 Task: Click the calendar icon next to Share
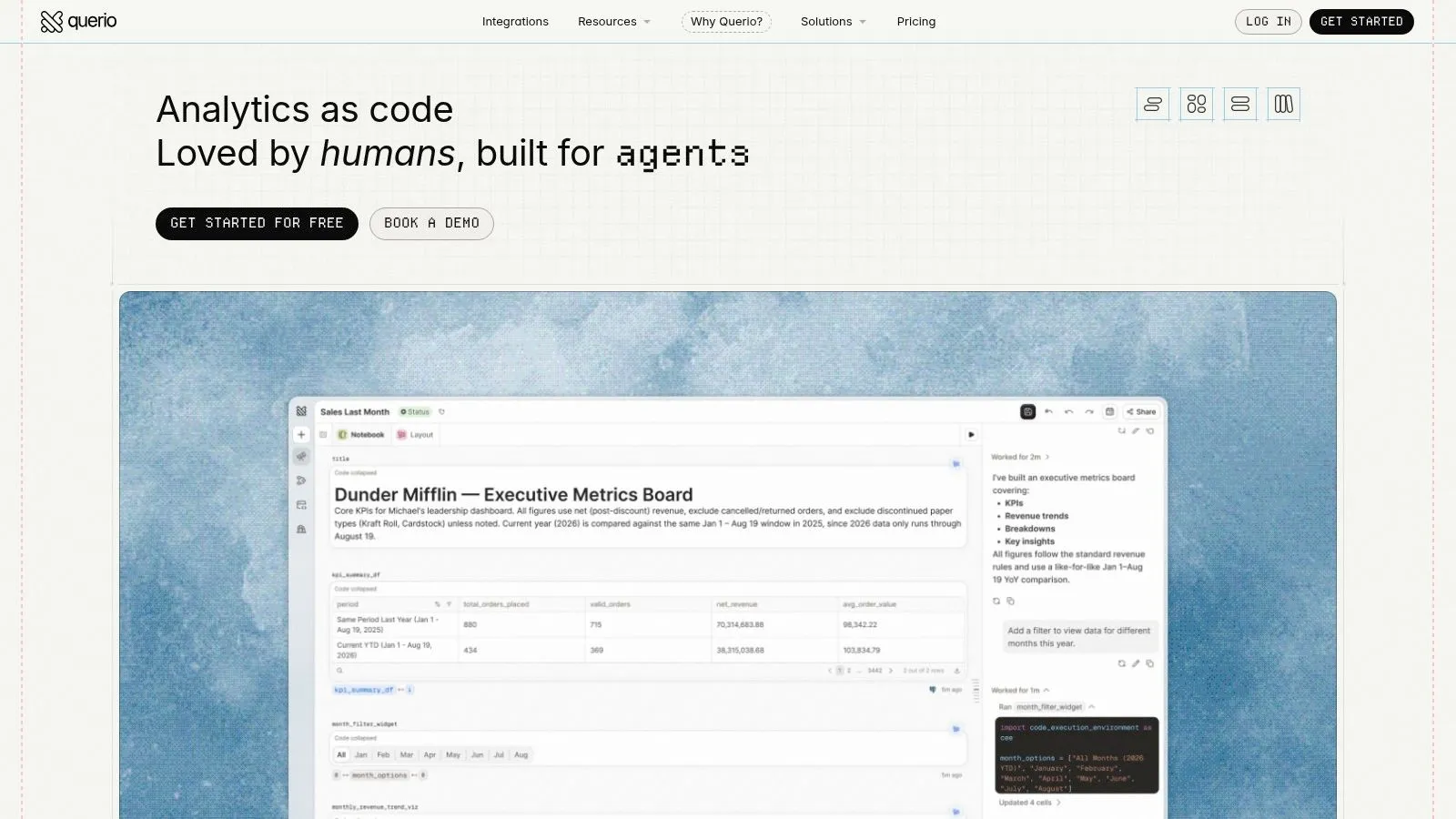pyautogui.click(x=1109, y=411)
